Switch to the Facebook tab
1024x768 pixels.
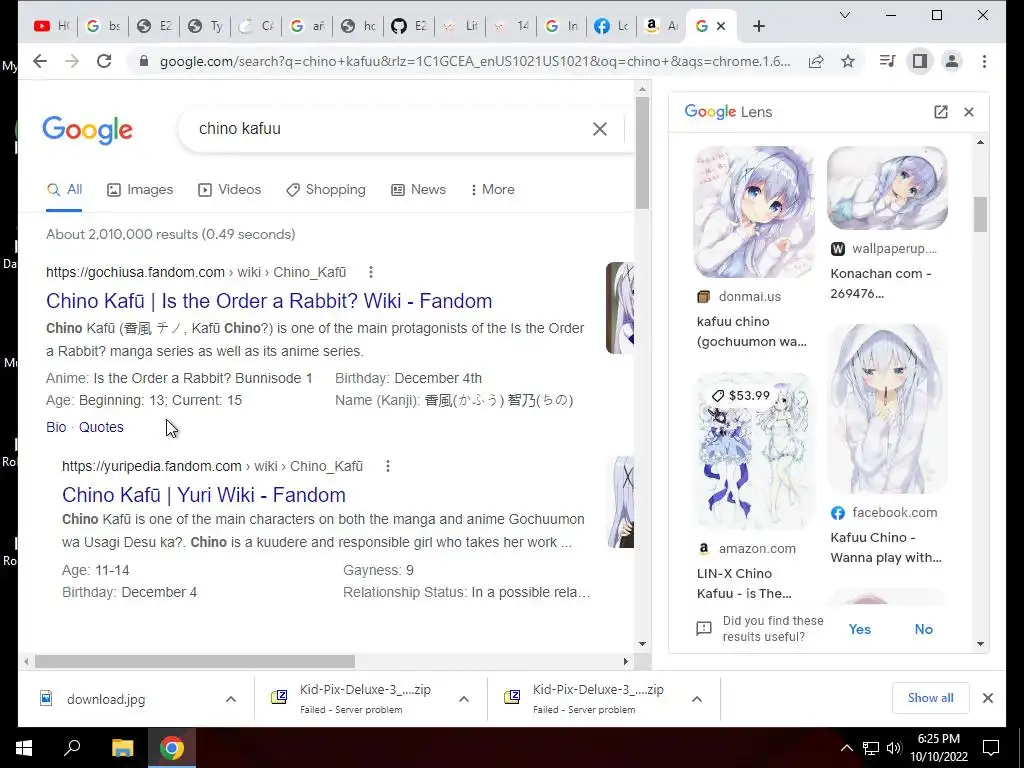pyautogui.click(x=612, y=26)
